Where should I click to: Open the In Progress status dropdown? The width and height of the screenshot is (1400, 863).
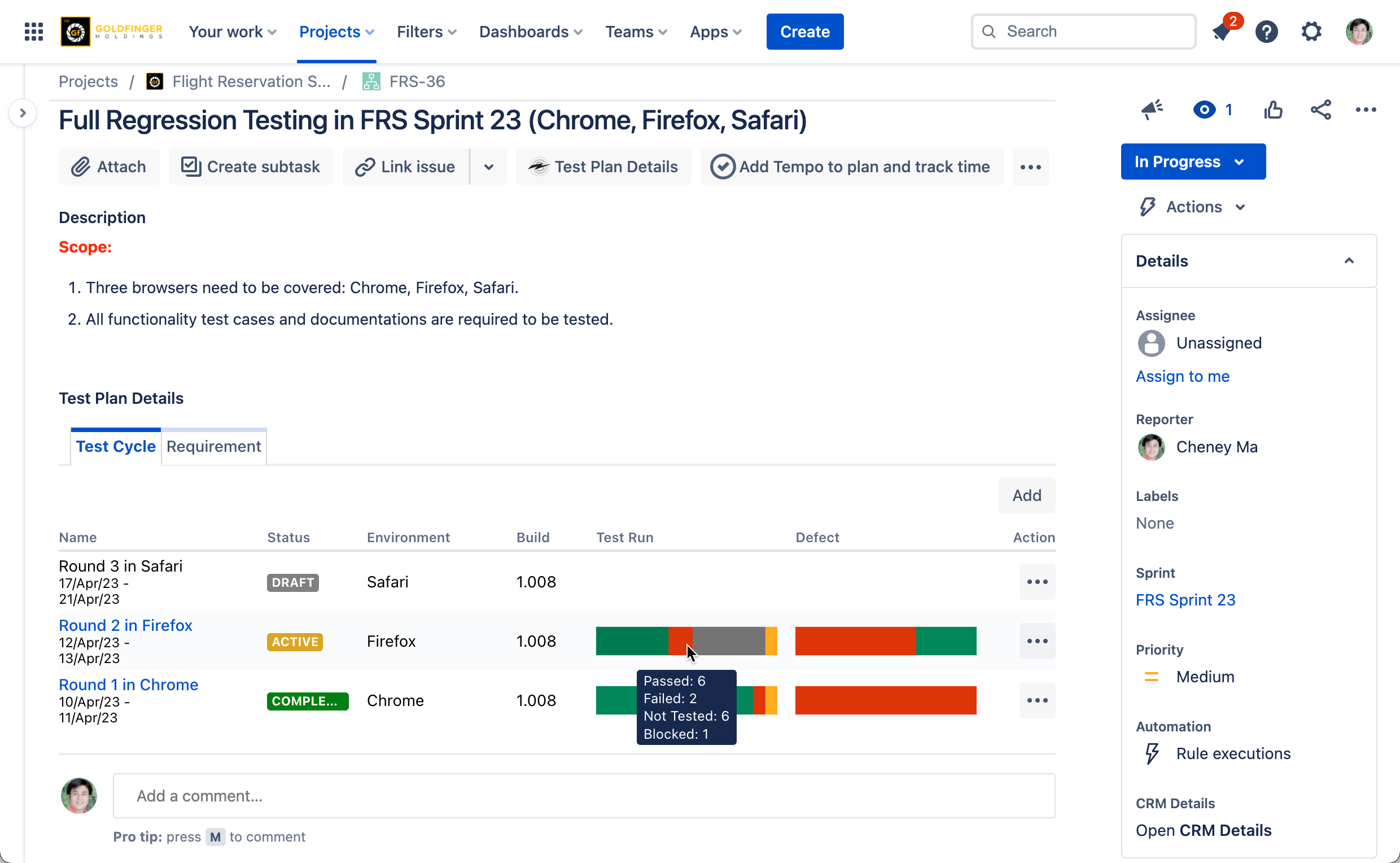pyautogui.click(x=1192, y=162)
